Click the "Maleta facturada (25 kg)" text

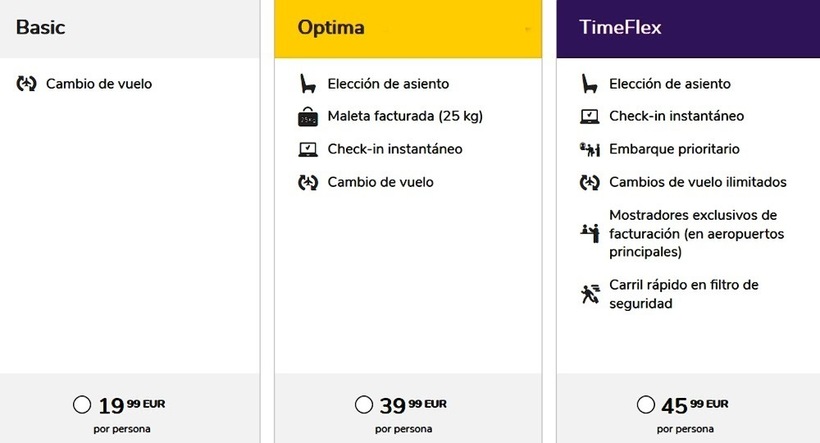pyautogui.click(x=405, y=117)
